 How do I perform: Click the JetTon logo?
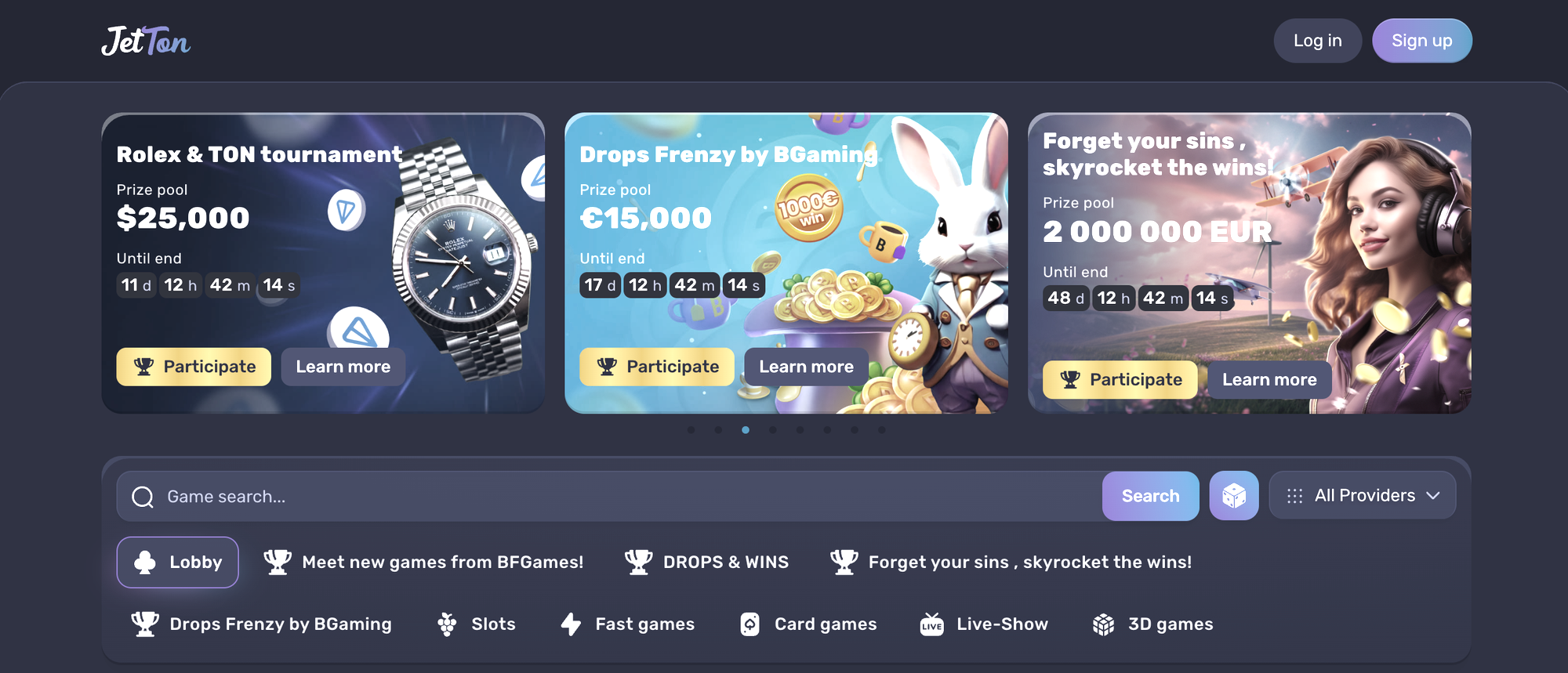(x=146, y=41)
